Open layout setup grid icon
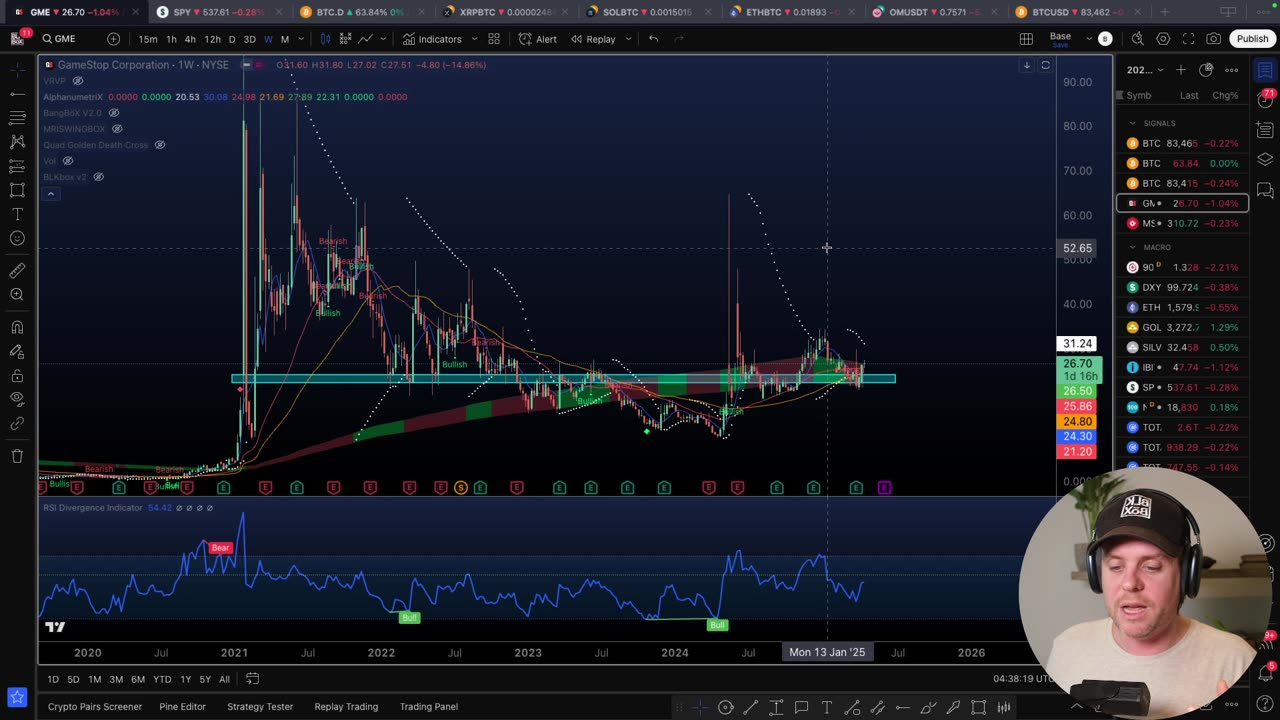1280x720 pixels. (x=1026, y=39)
